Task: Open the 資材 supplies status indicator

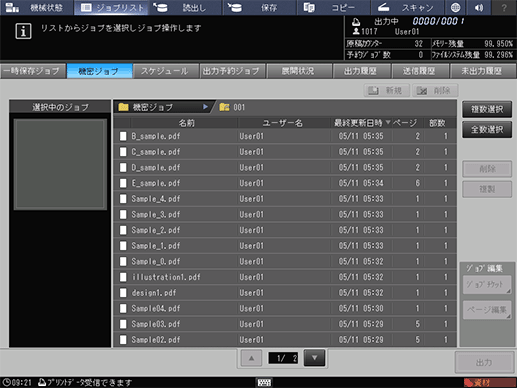Action: click(x=489, y=382)
